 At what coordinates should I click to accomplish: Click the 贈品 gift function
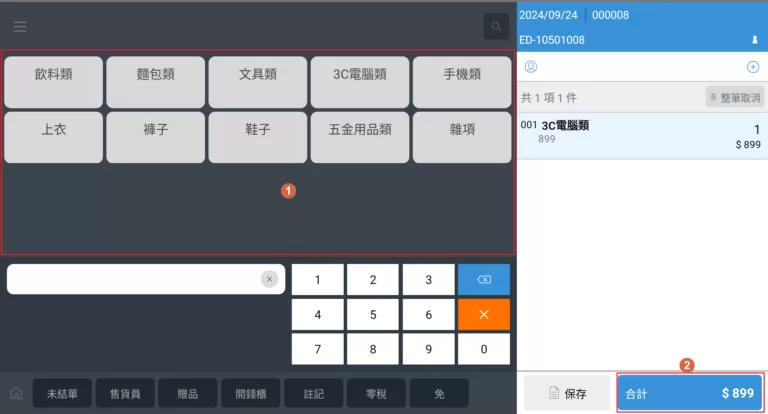[188, 394]
